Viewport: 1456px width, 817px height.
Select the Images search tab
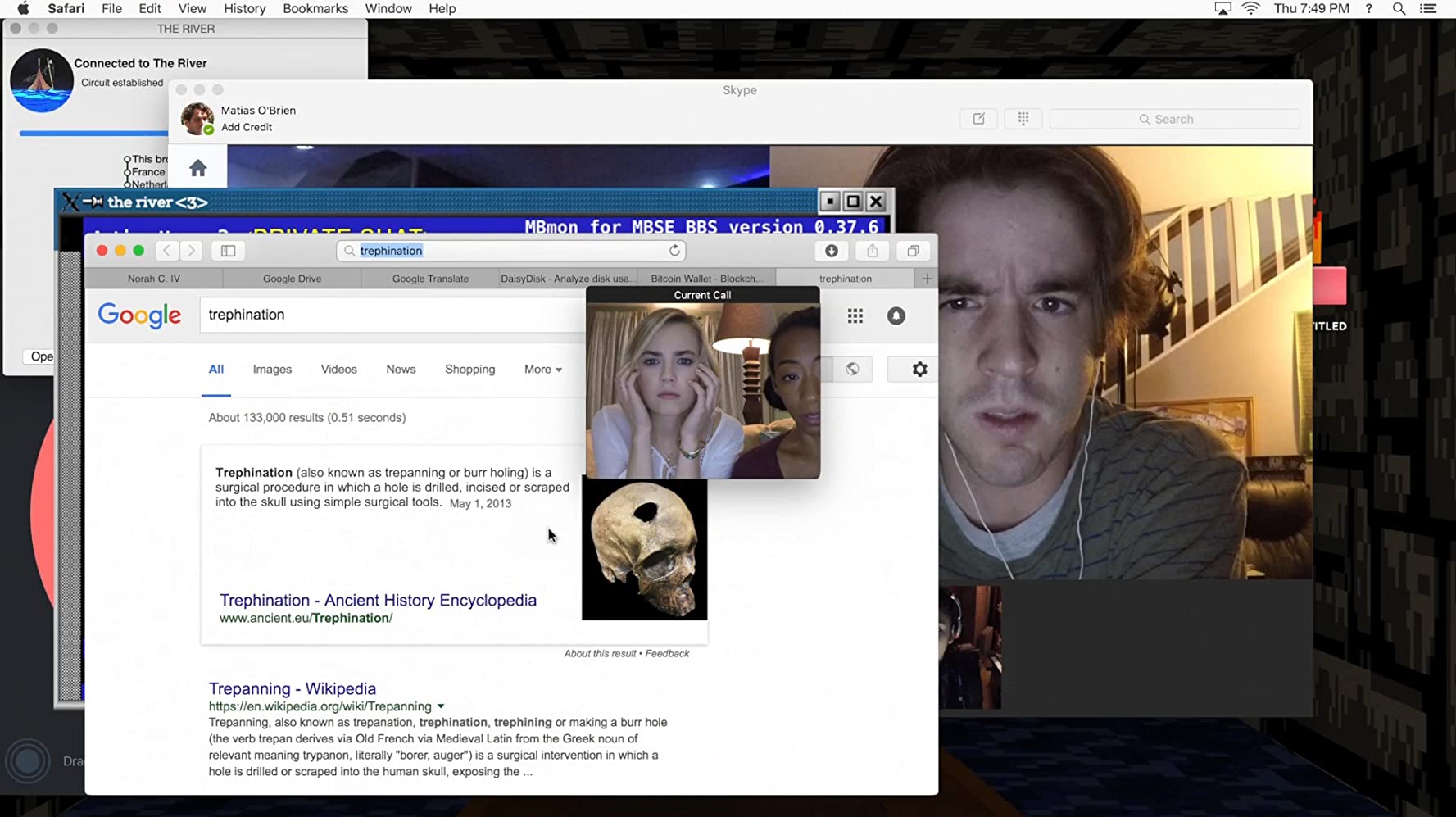pyautogui.click(x=272, y=370)
